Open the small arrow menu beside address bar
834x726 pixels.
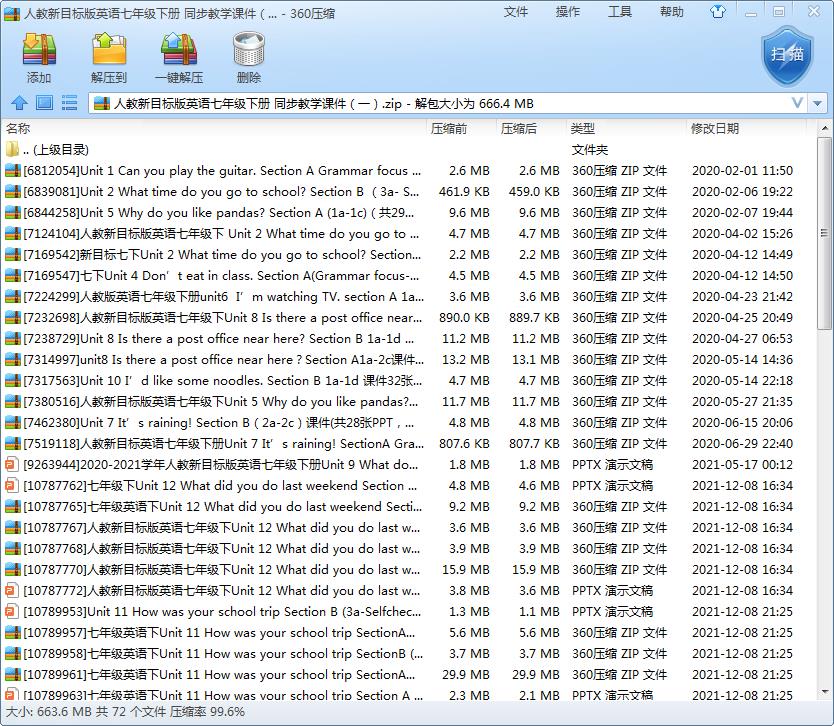tap(818, 103)
